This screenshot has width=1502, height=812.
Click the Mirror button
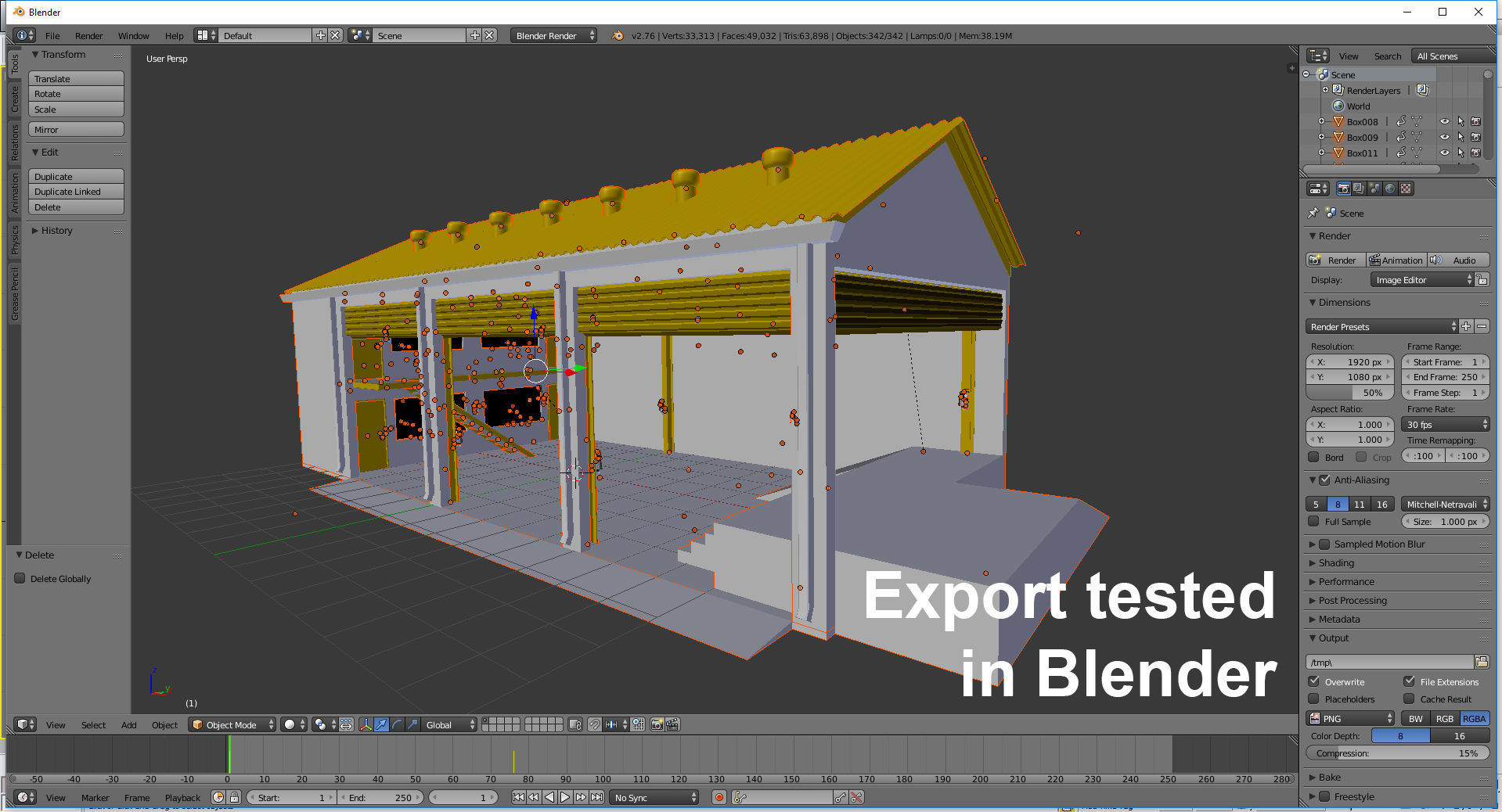click(x=76, y=129)
